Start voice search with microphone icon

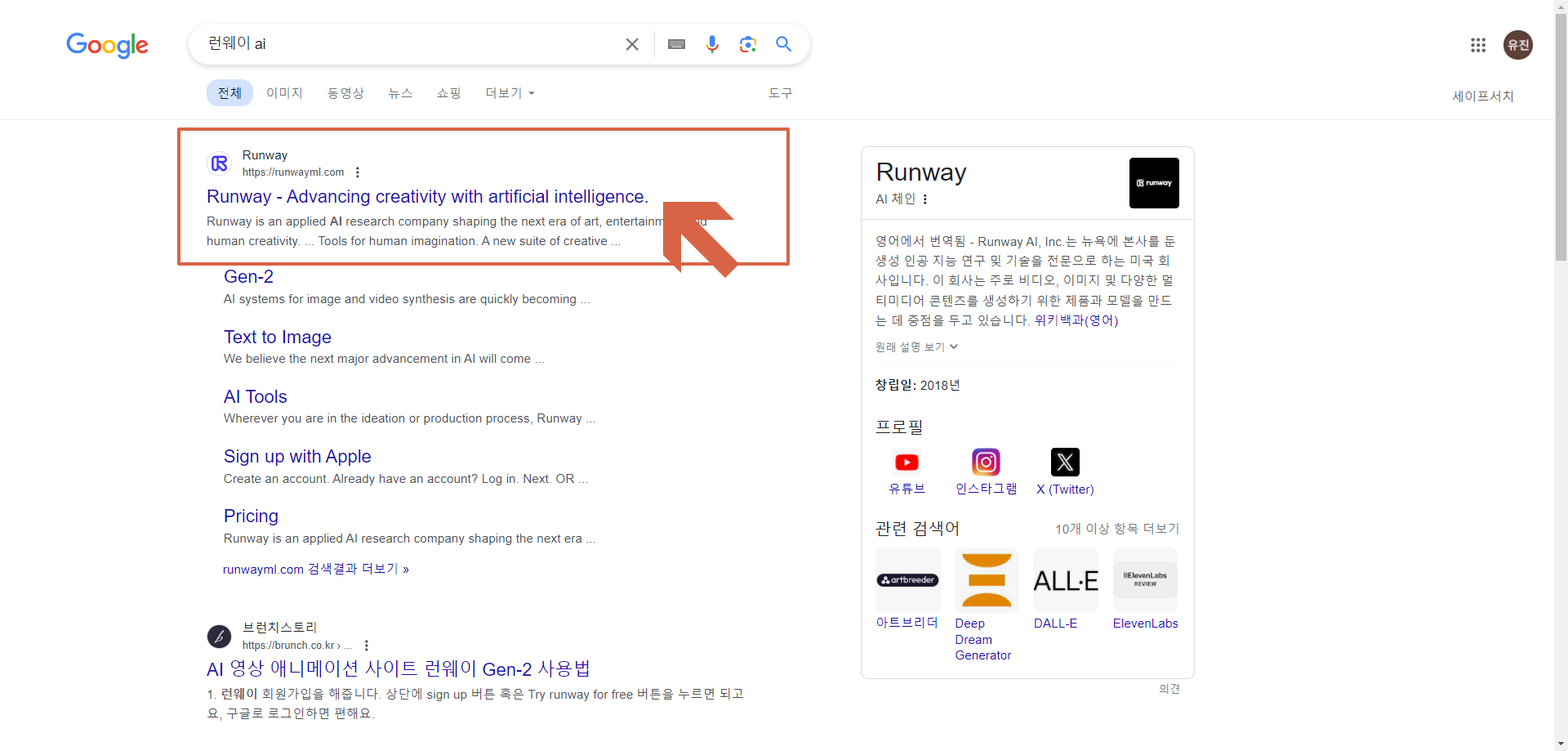pyautogui.click(x=712, y=44)
